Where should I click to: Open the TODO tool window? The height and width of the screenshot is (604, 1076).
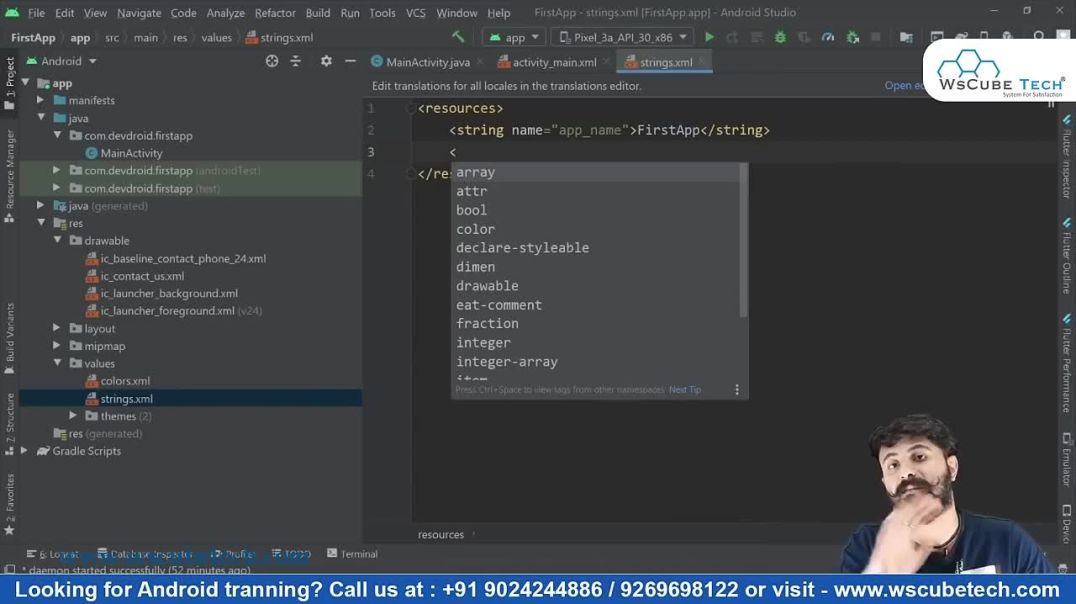[290, 553]
